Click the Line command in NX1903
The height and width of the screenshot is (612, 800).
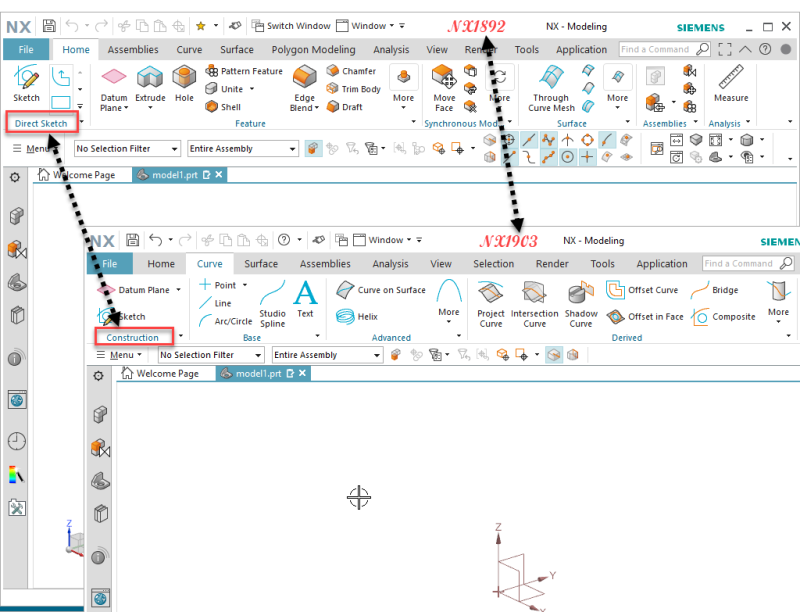[x=215, y=303]
